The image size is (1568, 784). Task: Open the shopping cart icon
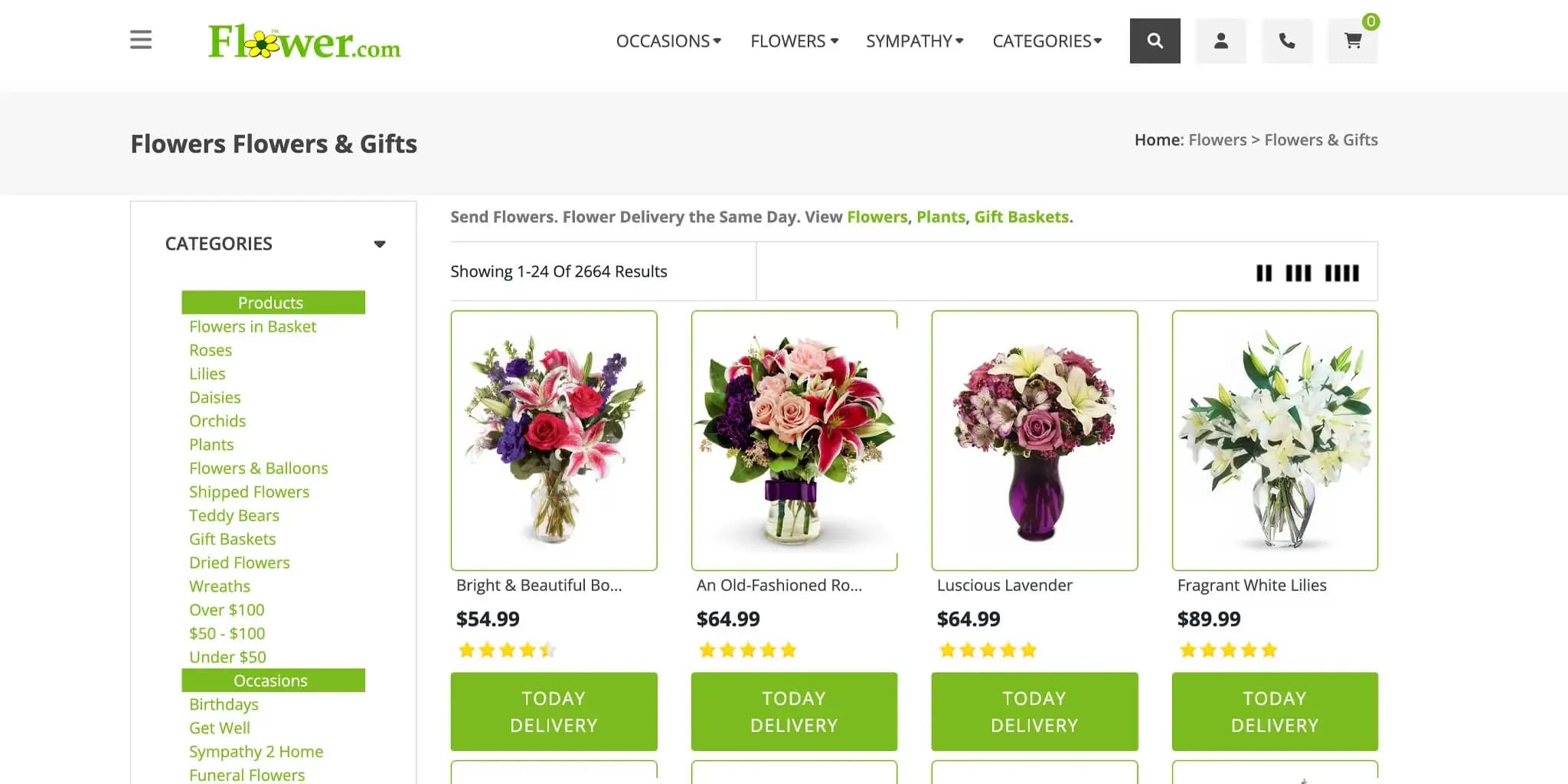[x=1352, y=41]
